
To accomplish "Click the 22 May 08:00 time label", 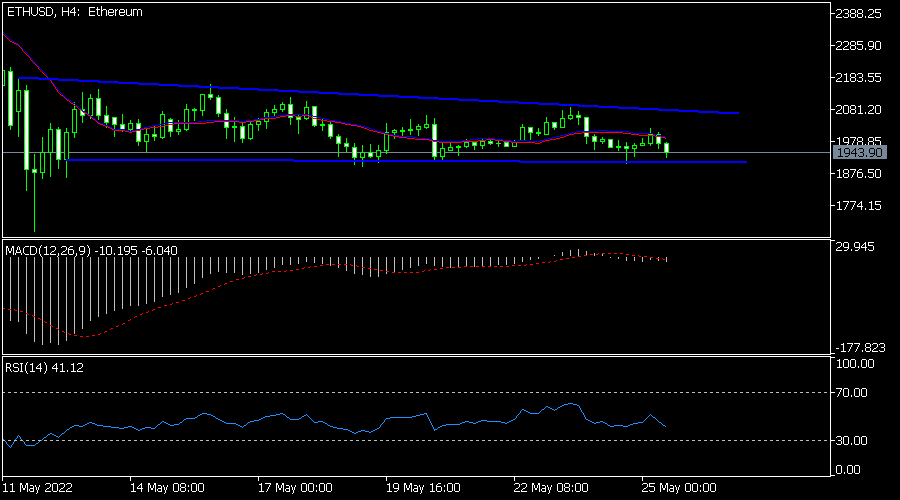I will click(551, 488).
